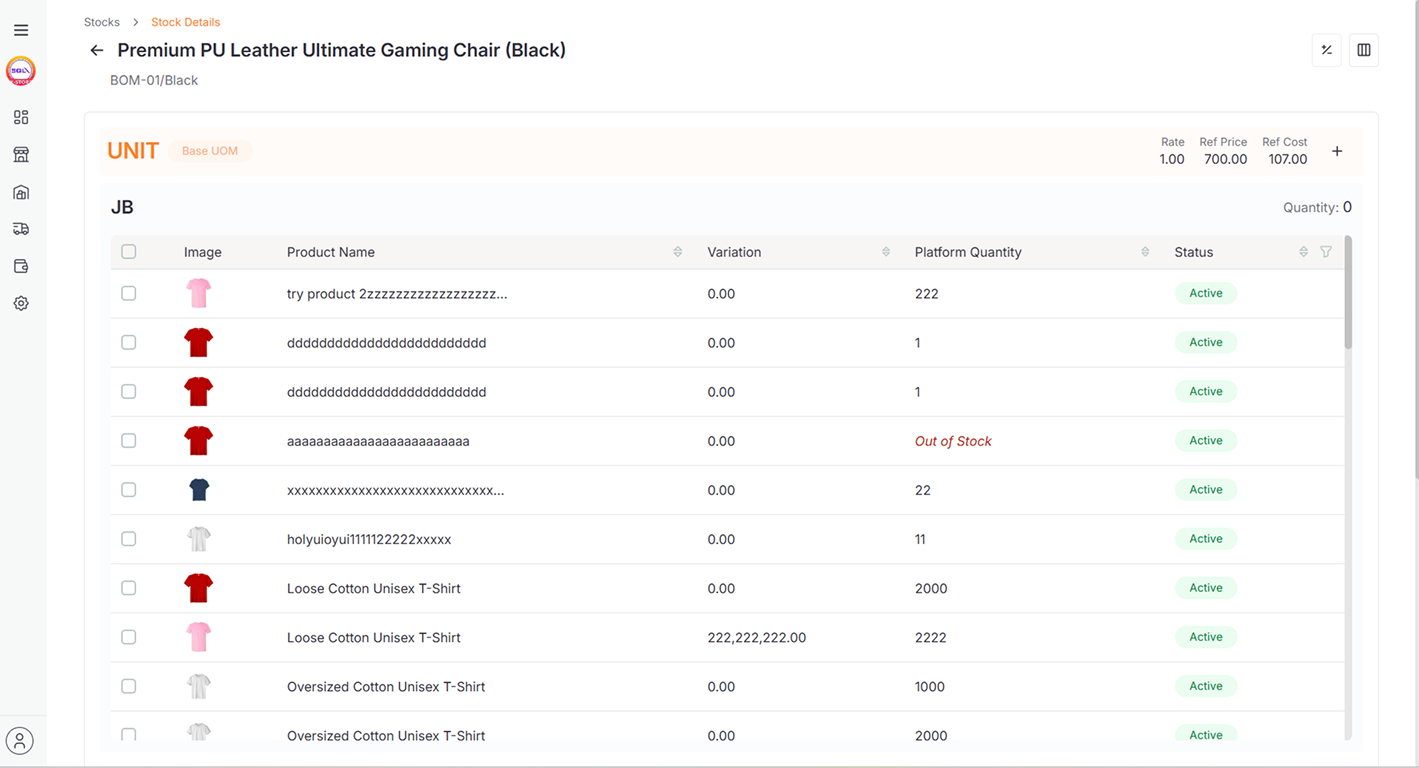This screenshot has height=768, width=1419.
Task: Open the Status column filter funnel
Action: click(1326, 252)
